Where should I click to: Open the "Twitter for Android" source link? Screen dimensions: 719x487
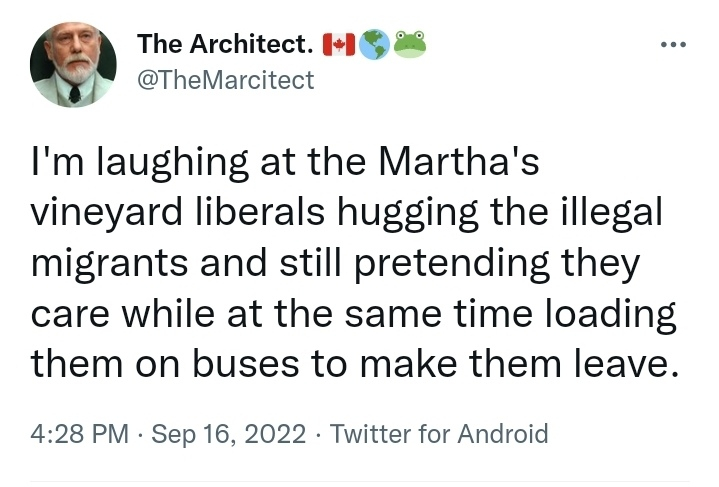(x=439, y=434)
